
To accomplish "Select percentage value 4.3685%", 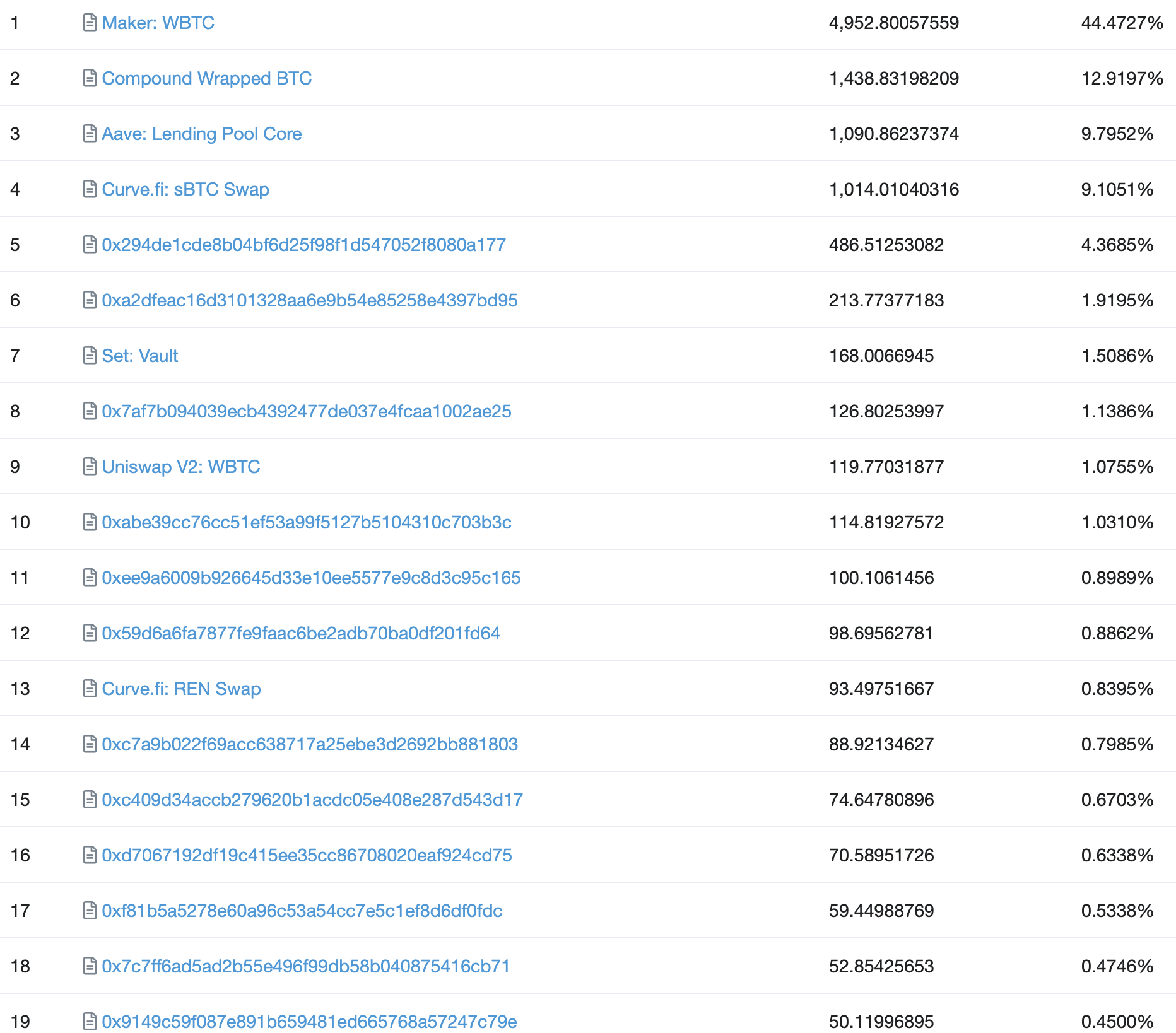I will 1117,245.
